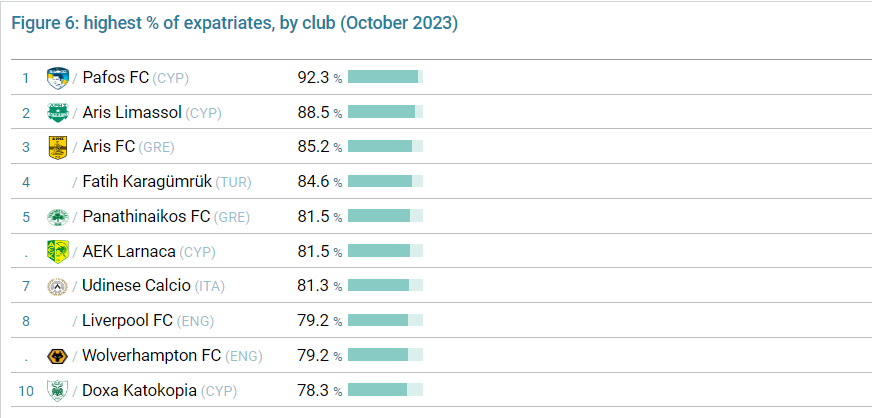Image resolution: width=872 pixels, height=418 pixels.
Task: Click the yellow Aris FC crest
Action: click(x=57, y=147)
